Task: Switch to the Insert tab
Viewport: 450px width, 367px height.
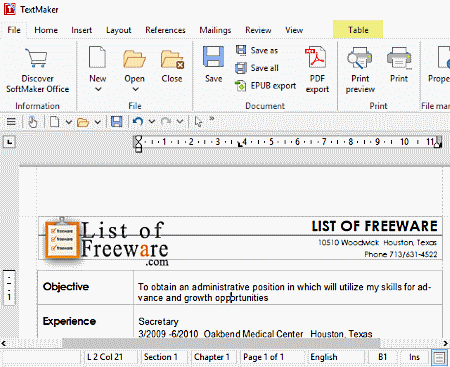Action: tap(82, 30)
